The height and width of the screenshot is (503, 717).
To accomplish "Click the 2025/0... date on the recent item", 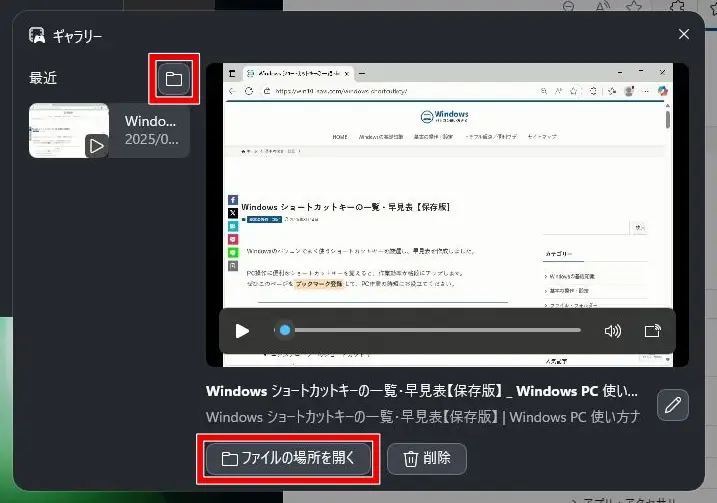I will [152, 139].
